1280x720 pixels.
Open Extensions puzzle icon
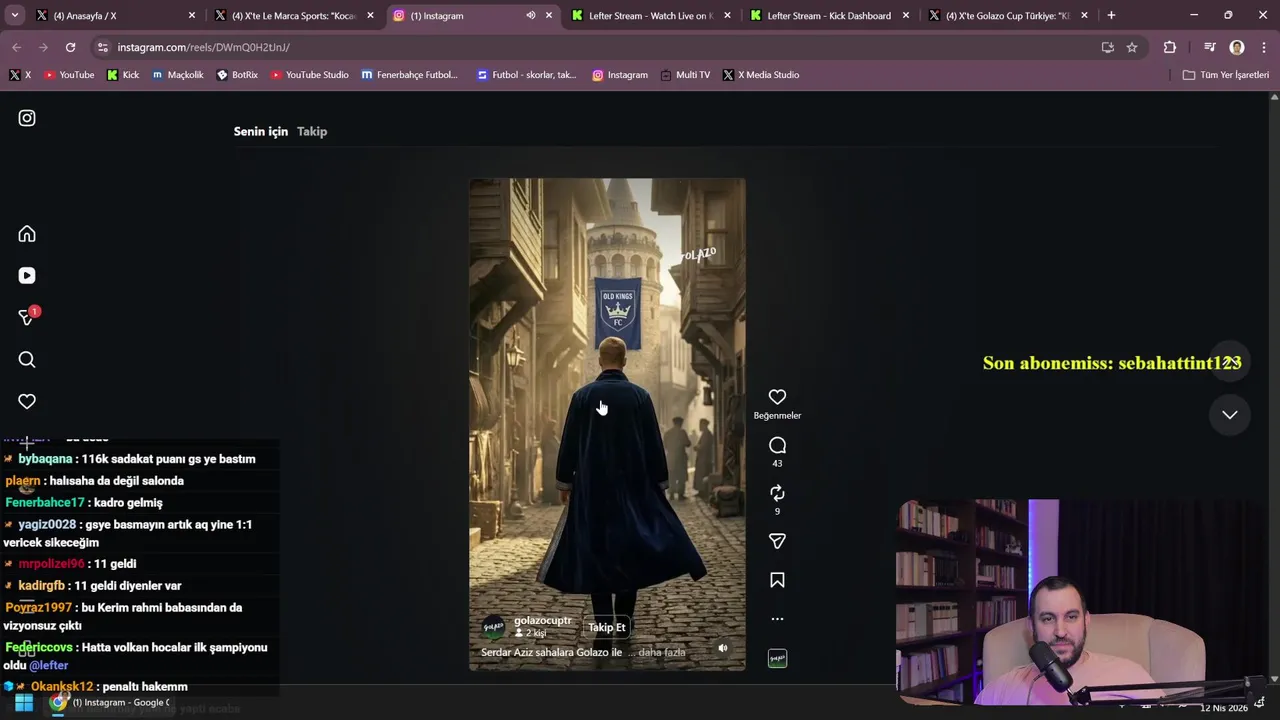pyautogui.click(x=1170, y=47)
